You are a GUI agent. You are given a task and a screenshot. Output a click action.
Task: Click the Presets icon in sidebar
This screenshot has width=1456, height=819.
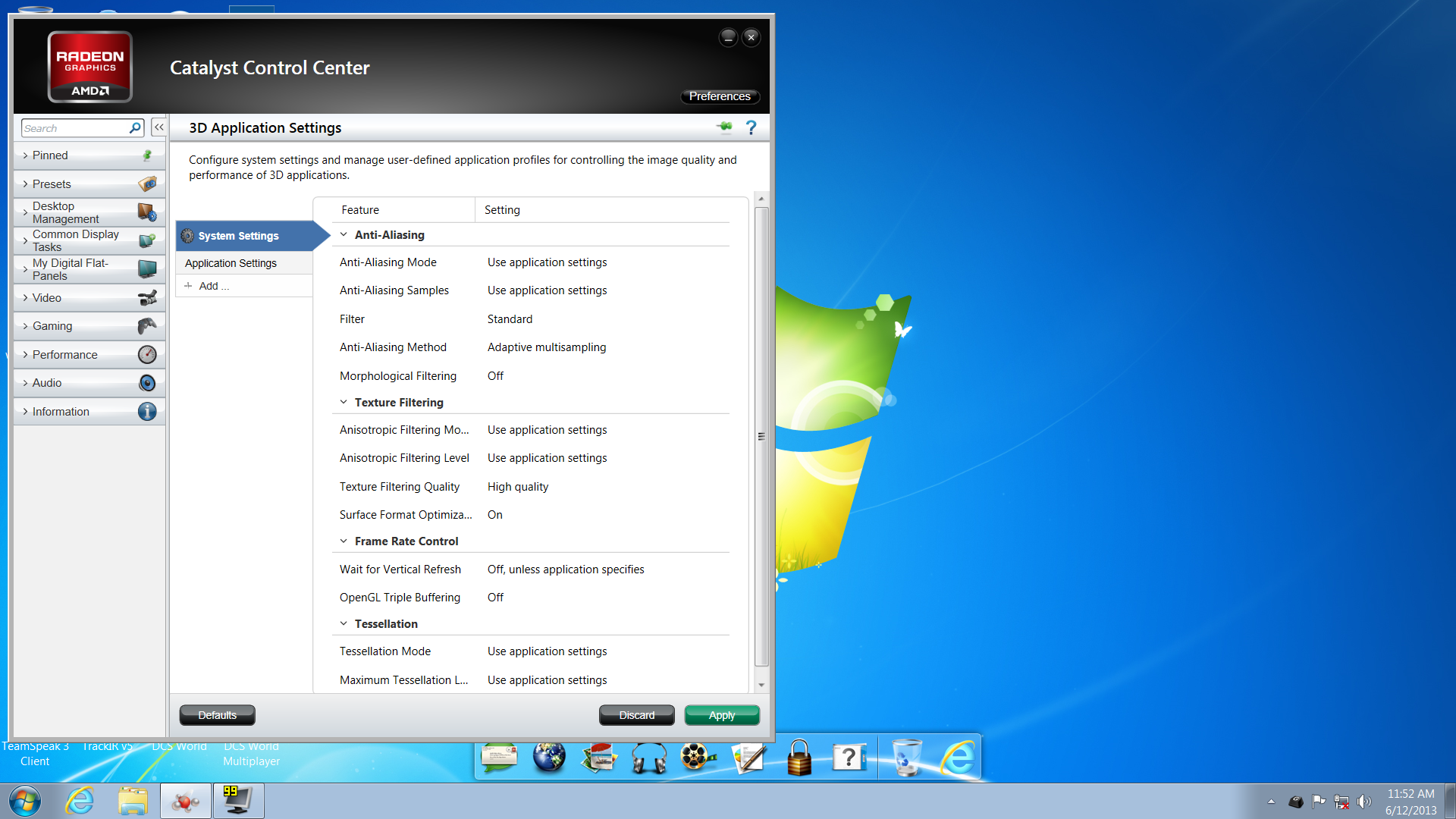pos(147,184)
